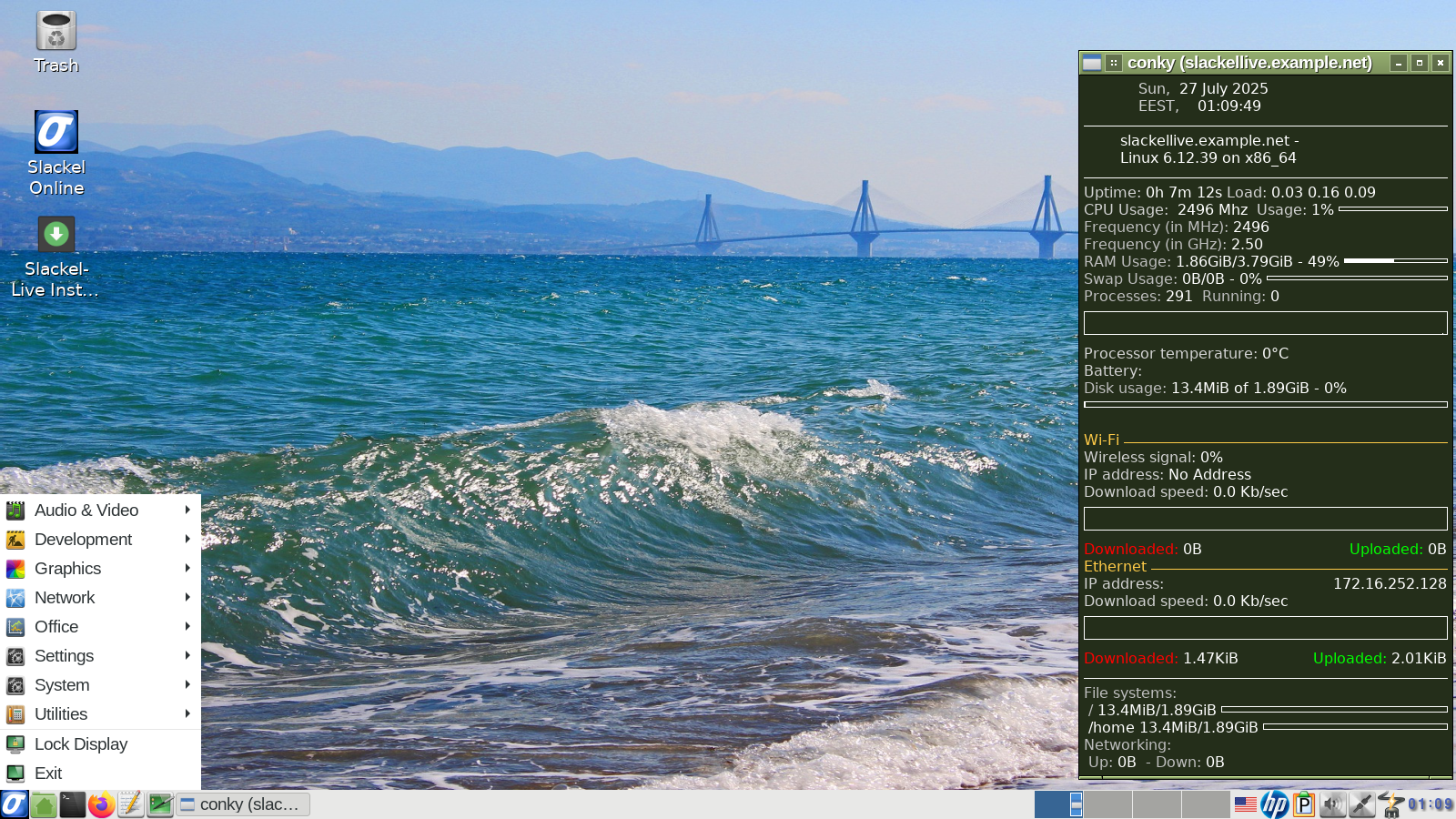Image resolution: width=1456 pixels, height=819 pixels.
Task: Click the HP printer tray icon
Action: (x=1275, y=804)
